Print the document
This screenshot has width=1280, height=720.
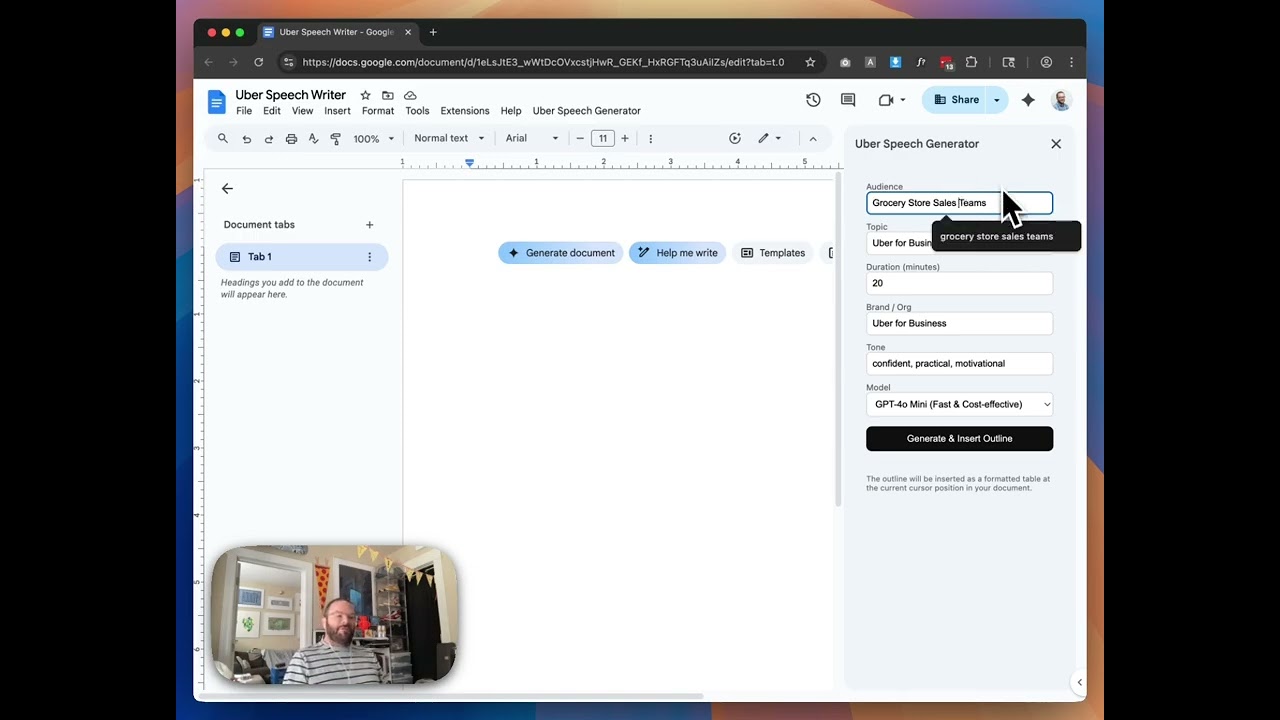tap(291, 138)
